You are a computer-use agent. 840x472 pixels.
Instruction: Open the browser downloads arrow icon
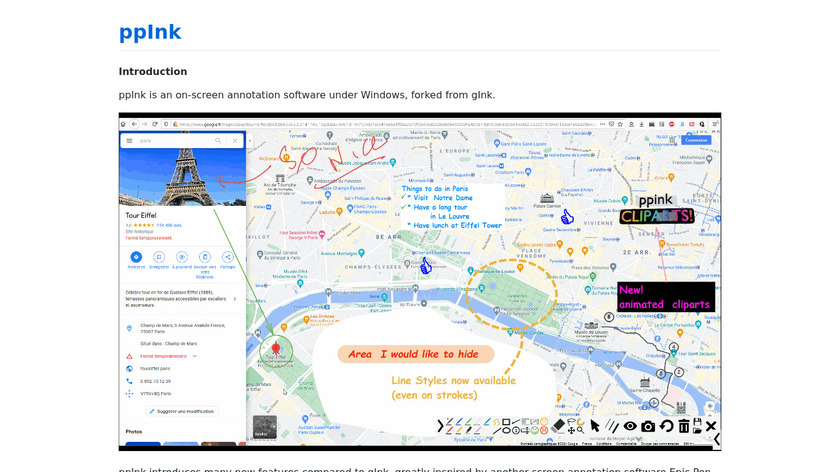coord(641,124)
